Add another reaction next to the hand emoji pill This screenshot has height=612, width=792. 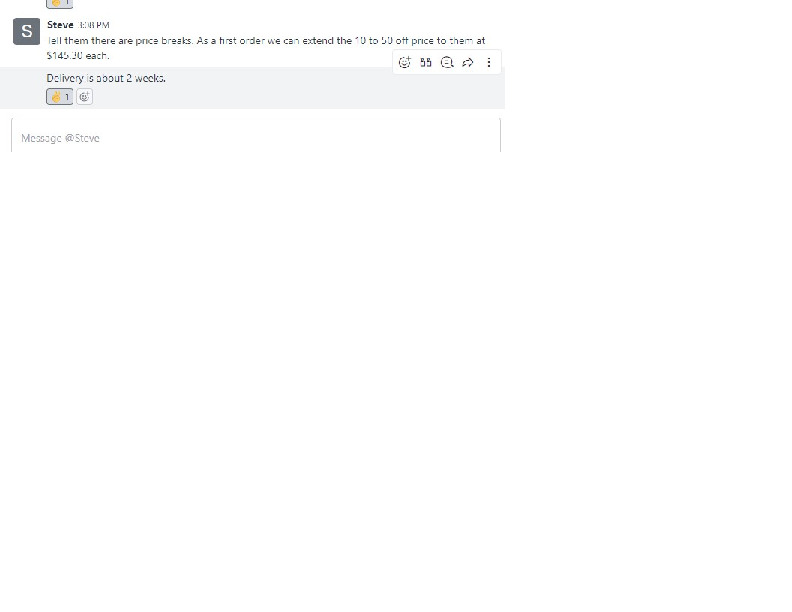(84, 97)
